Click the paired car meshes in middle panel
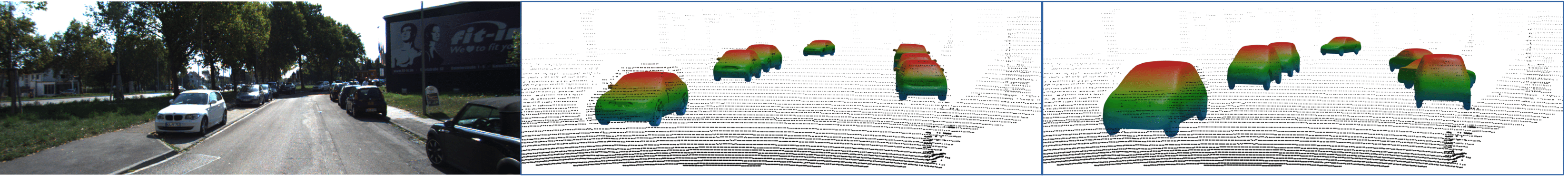This screenshot has height=176, width=1568. [748, 62]
